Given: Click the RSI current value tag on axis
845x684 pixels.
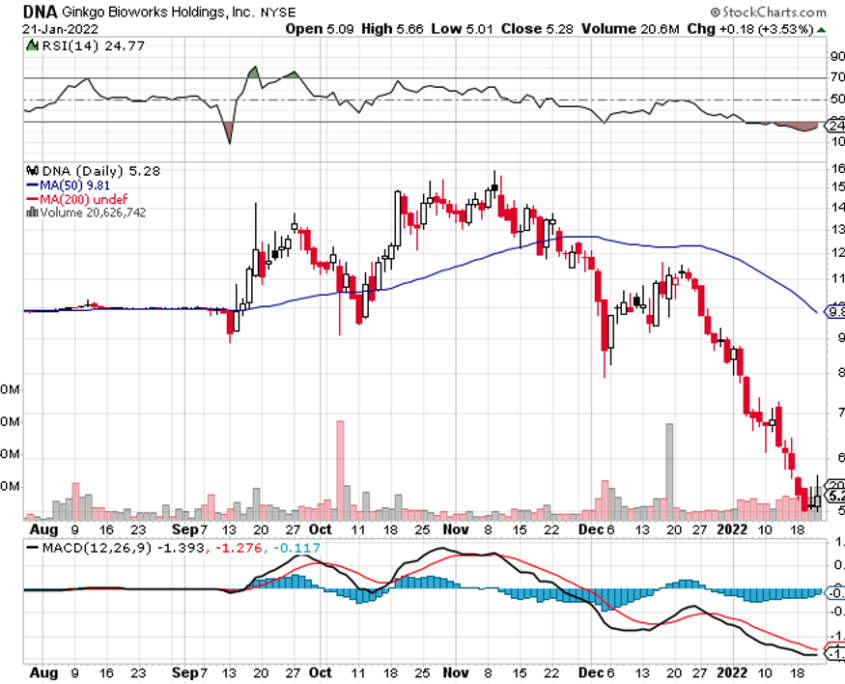Looking at the screenshot, I should [x=835, y=126].
